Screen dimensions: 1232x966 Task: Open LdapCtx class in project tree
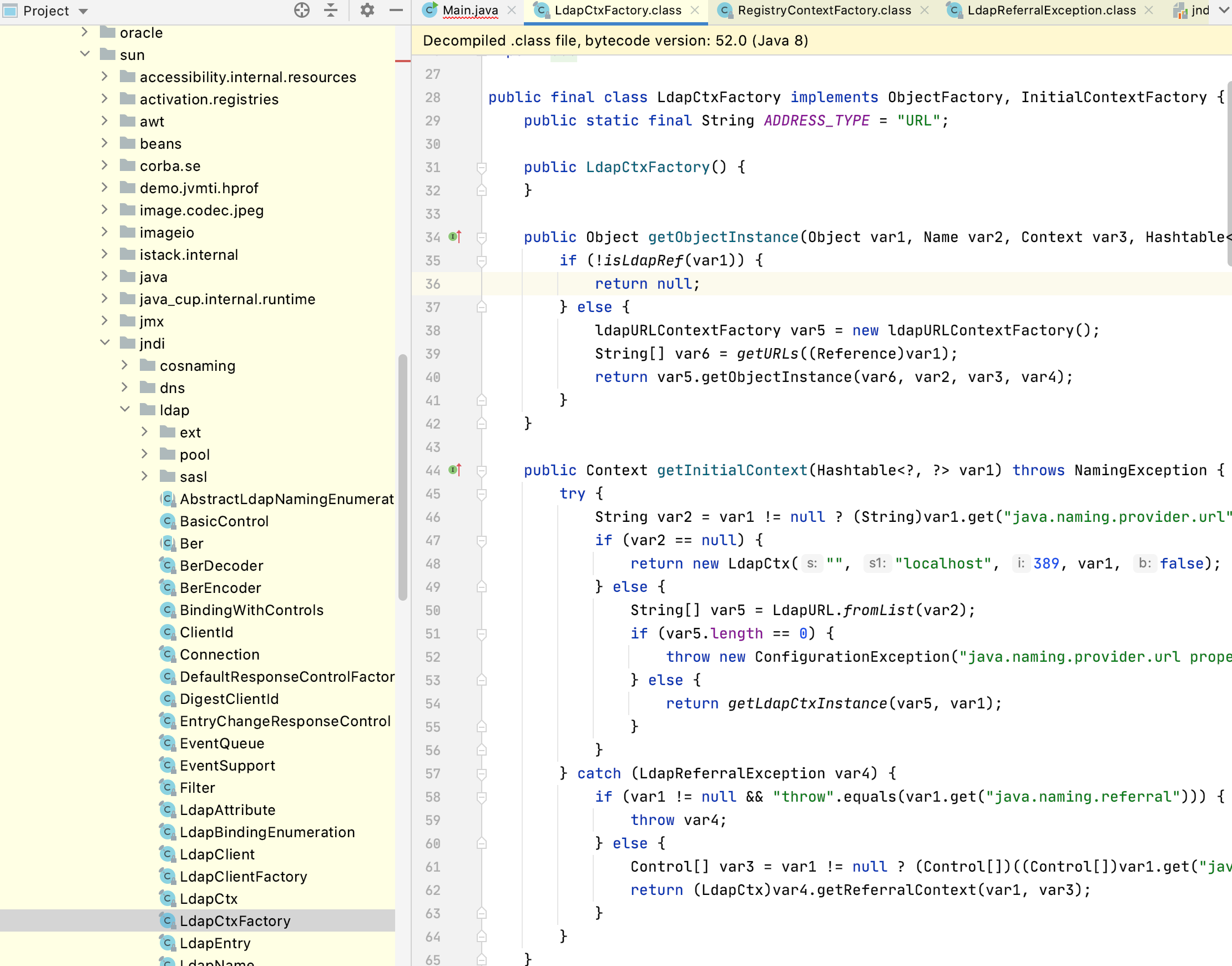coord(208,899)
